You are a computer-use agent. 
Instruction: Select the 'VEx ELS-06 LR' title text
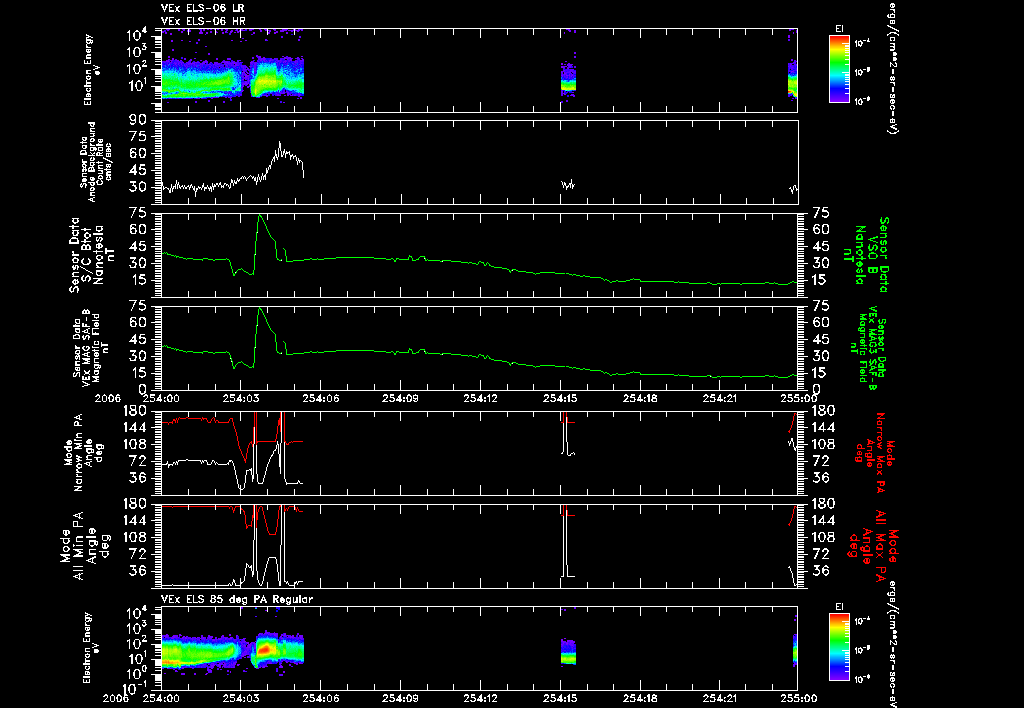[x=203, y=8]
